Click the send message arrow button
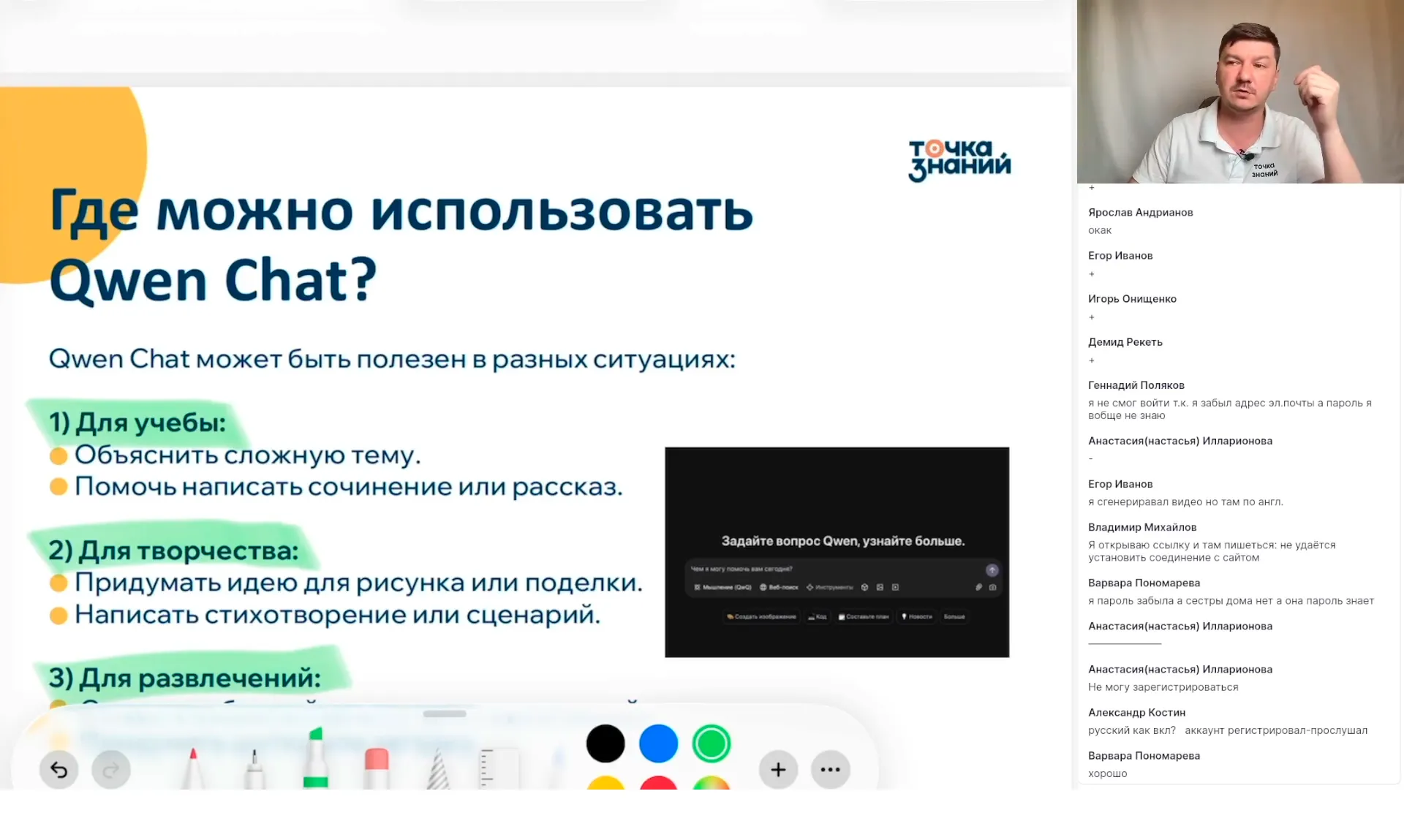Viewport: 1404px width, 840px height. pos(992,569)
